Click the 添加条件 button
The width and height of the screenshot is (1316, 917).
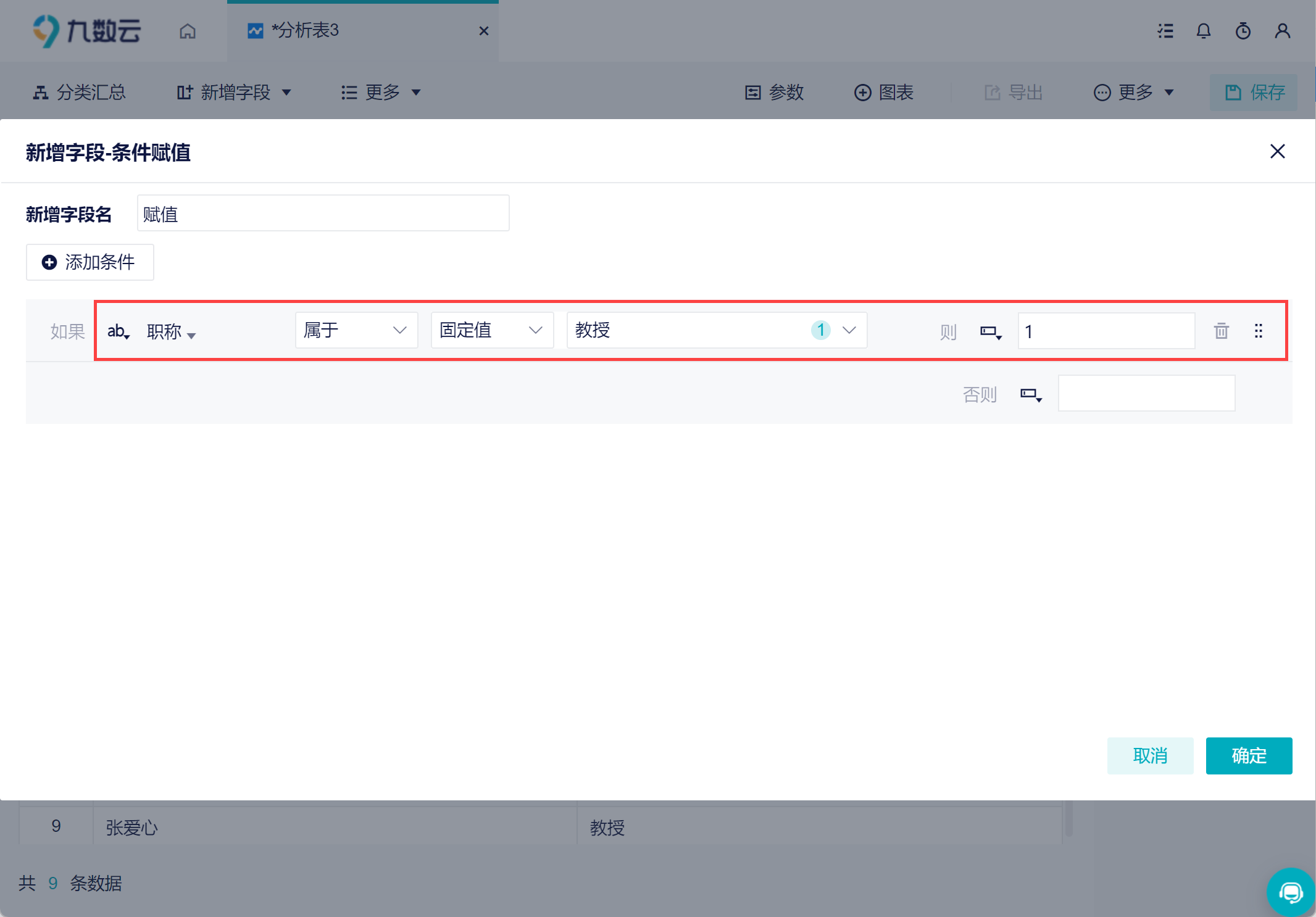click(90, 262)
